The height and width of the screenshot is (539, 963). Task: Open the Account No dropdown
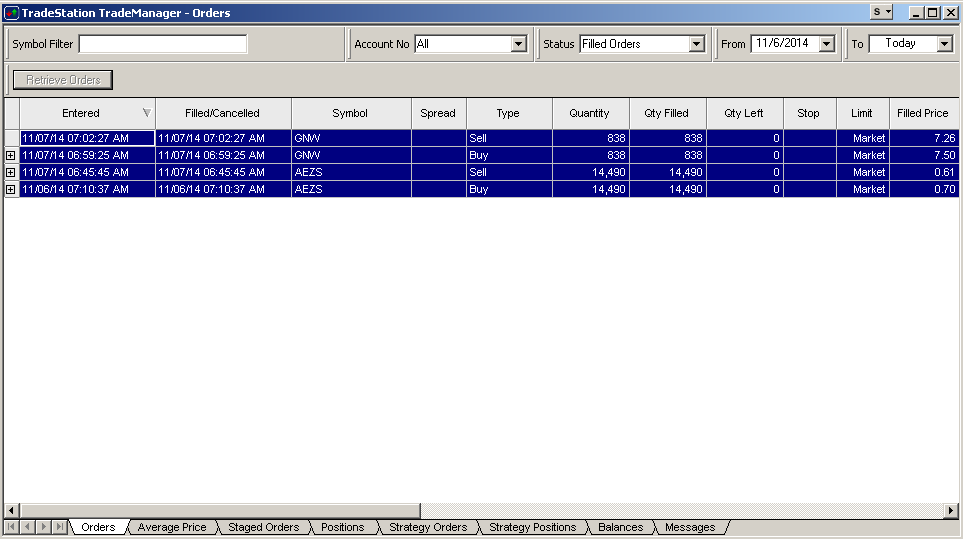pyautogui.click(x=518, y=44)
